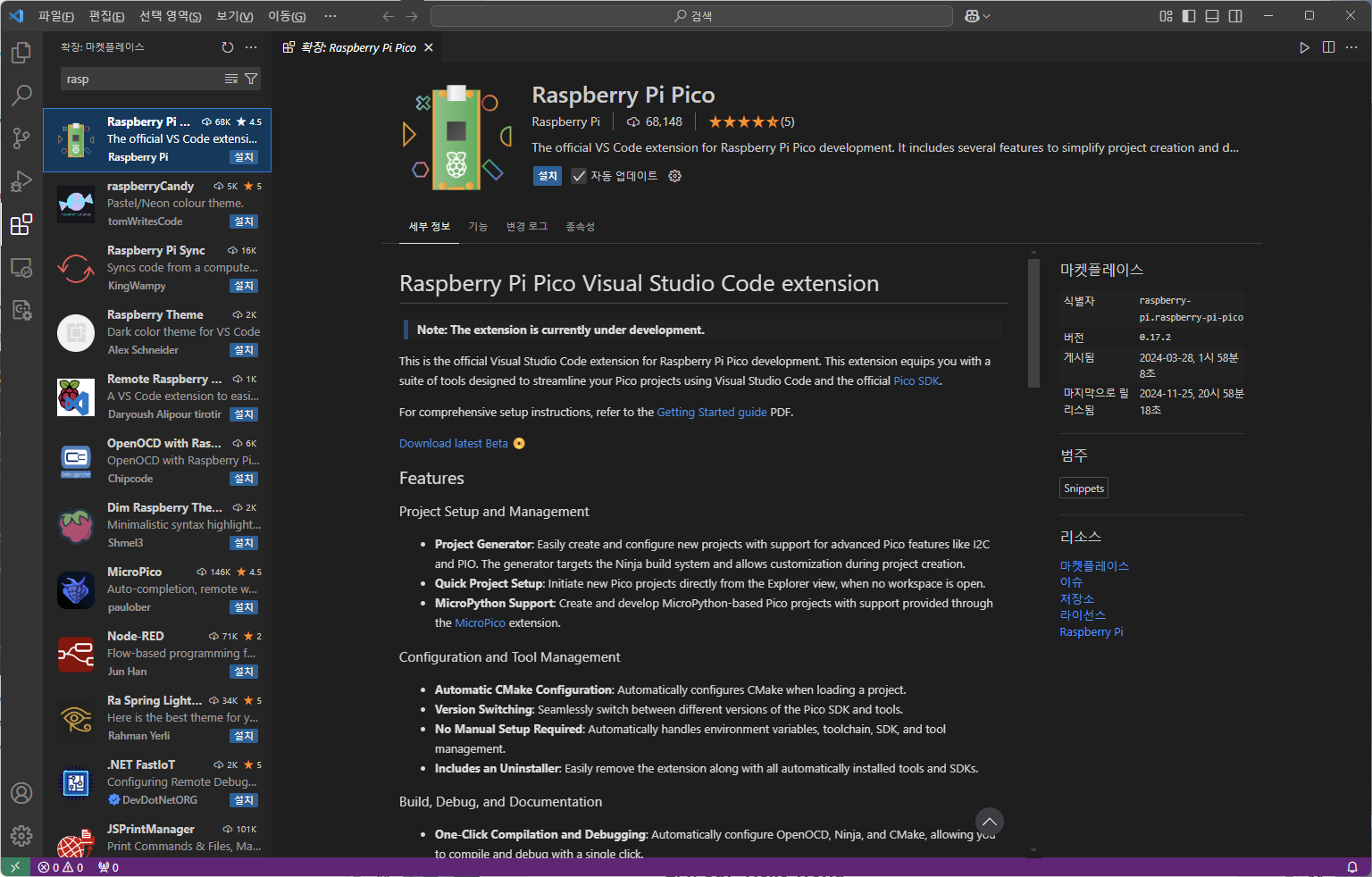
Task: Refresh the extensions marketplace list
Action: (228, 47)
